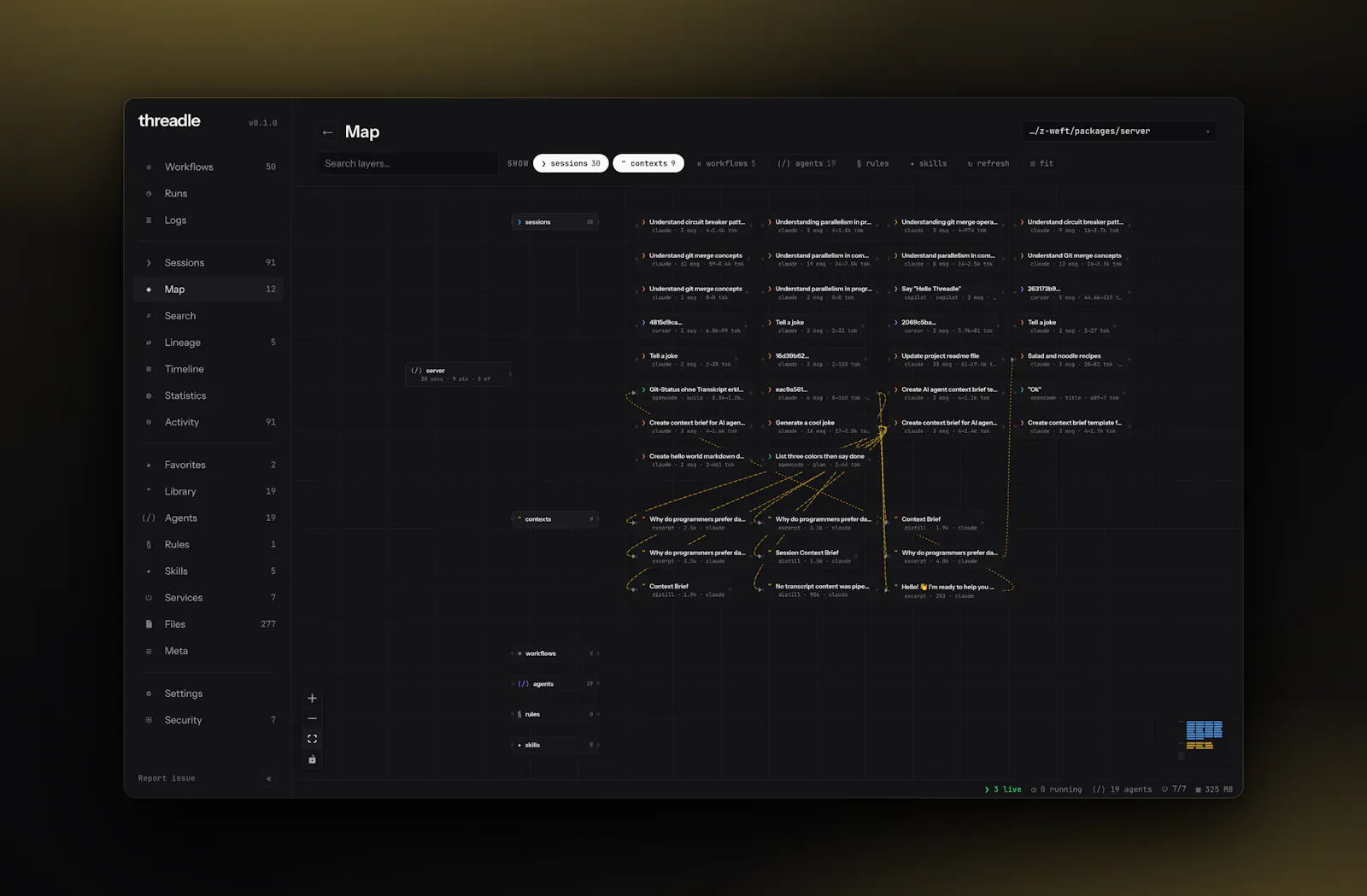Click the Timeline sidebar icon
1367x896 pixels.
[149, 369]
